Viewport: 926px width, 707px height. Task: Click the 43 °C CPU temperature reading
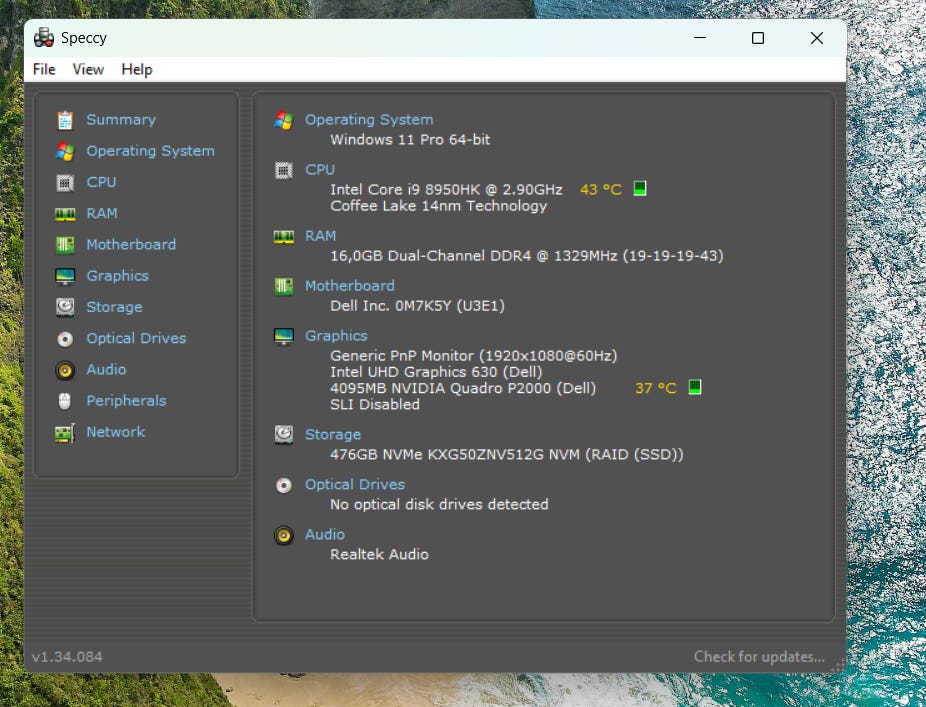[601, 190]
